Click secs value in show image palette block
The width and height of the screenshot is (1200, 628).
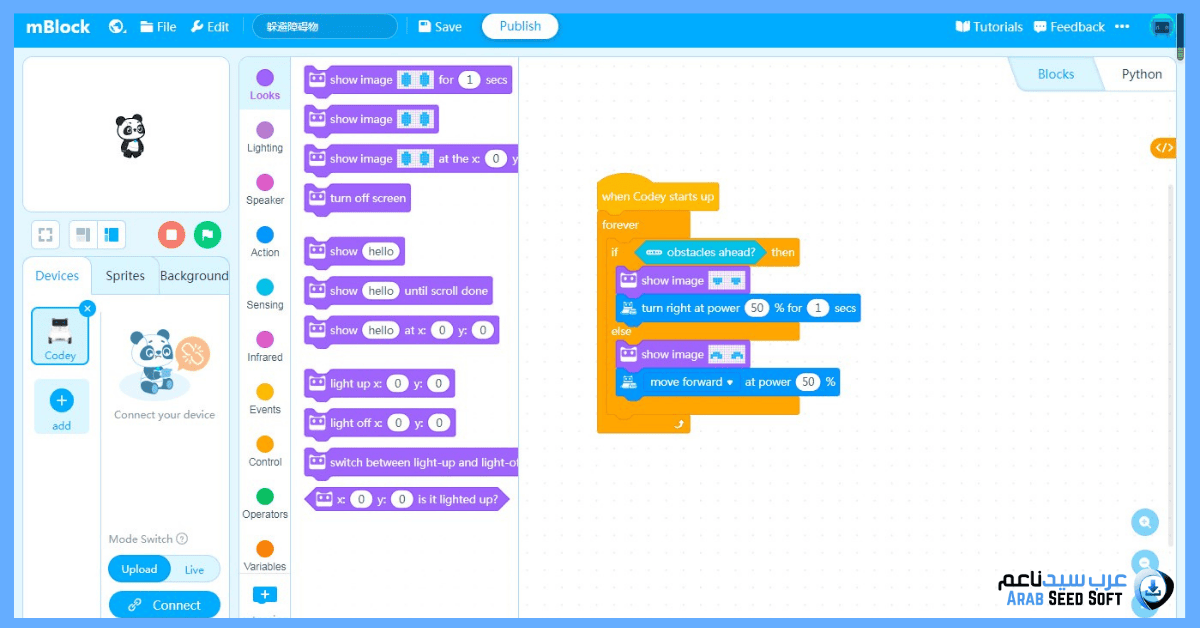pos(470,80)
